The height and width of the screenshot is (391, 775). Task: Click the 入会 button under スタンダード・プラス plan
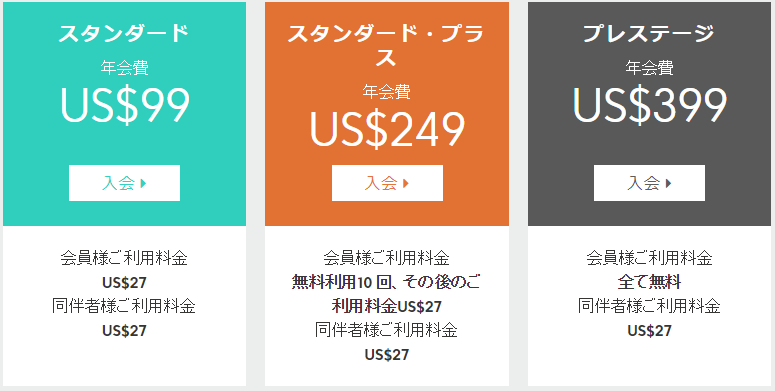pyautogui.click(x=387, y=183)
